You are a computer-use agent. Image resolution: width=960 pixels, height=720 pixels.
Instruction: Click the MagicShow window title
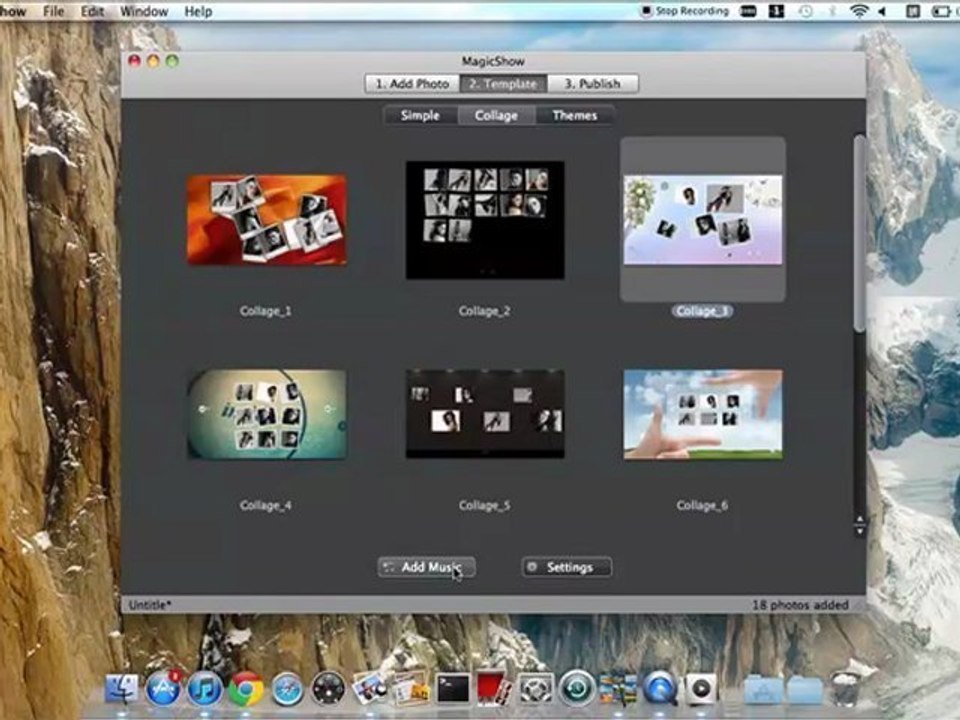493,61
